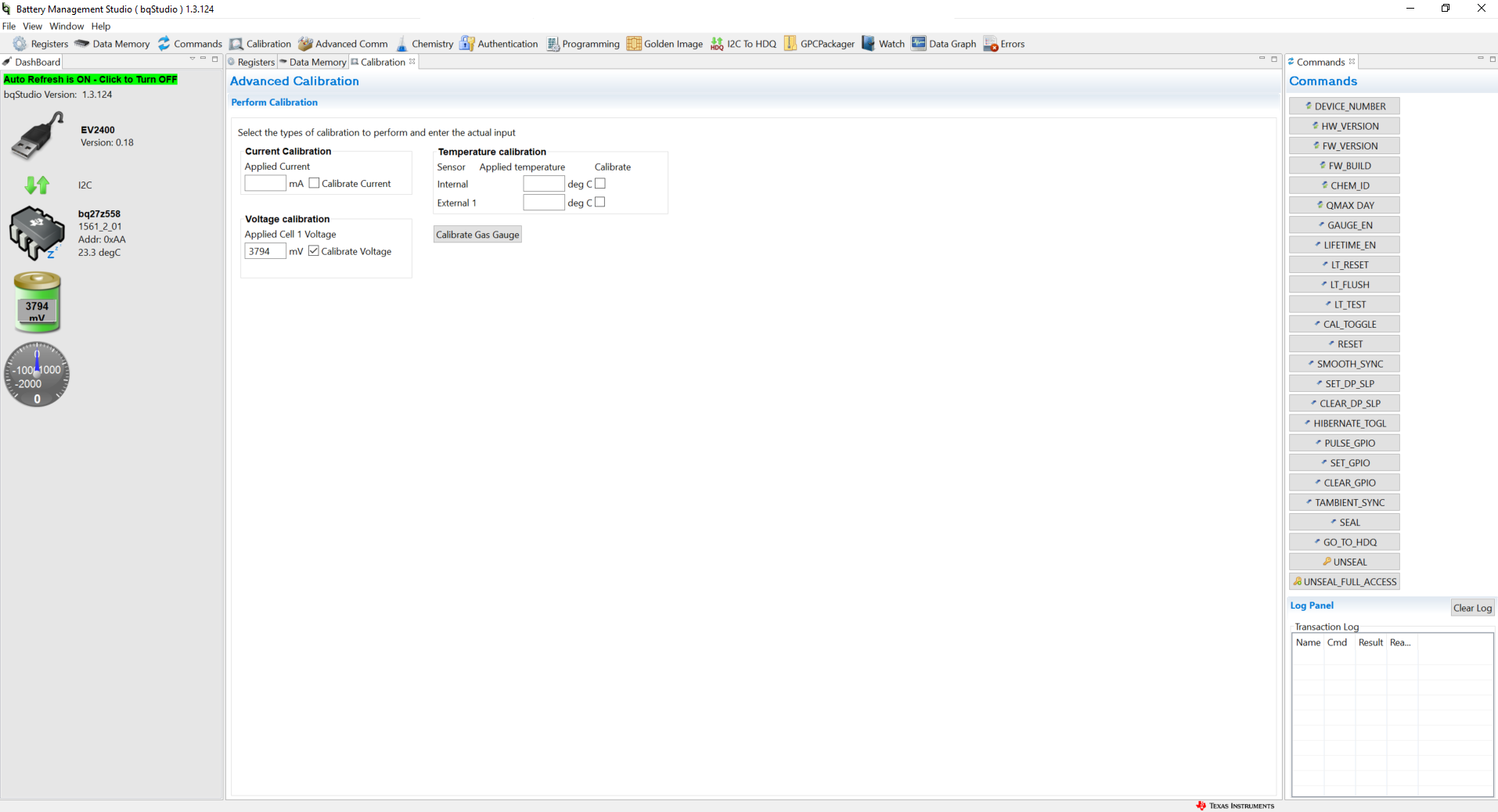Open the Programming tool

590,44
